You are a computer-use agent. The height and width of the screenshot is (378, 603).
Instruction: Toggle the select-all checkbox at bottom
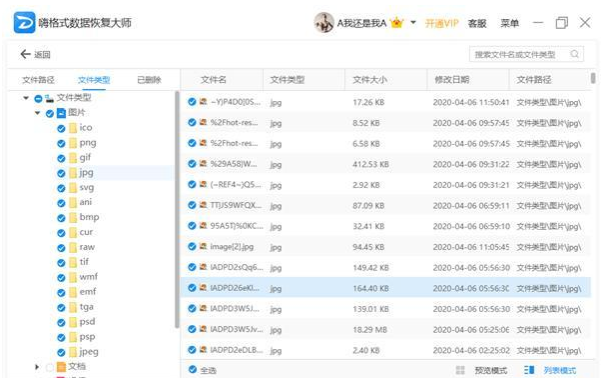tap(193, 370)
